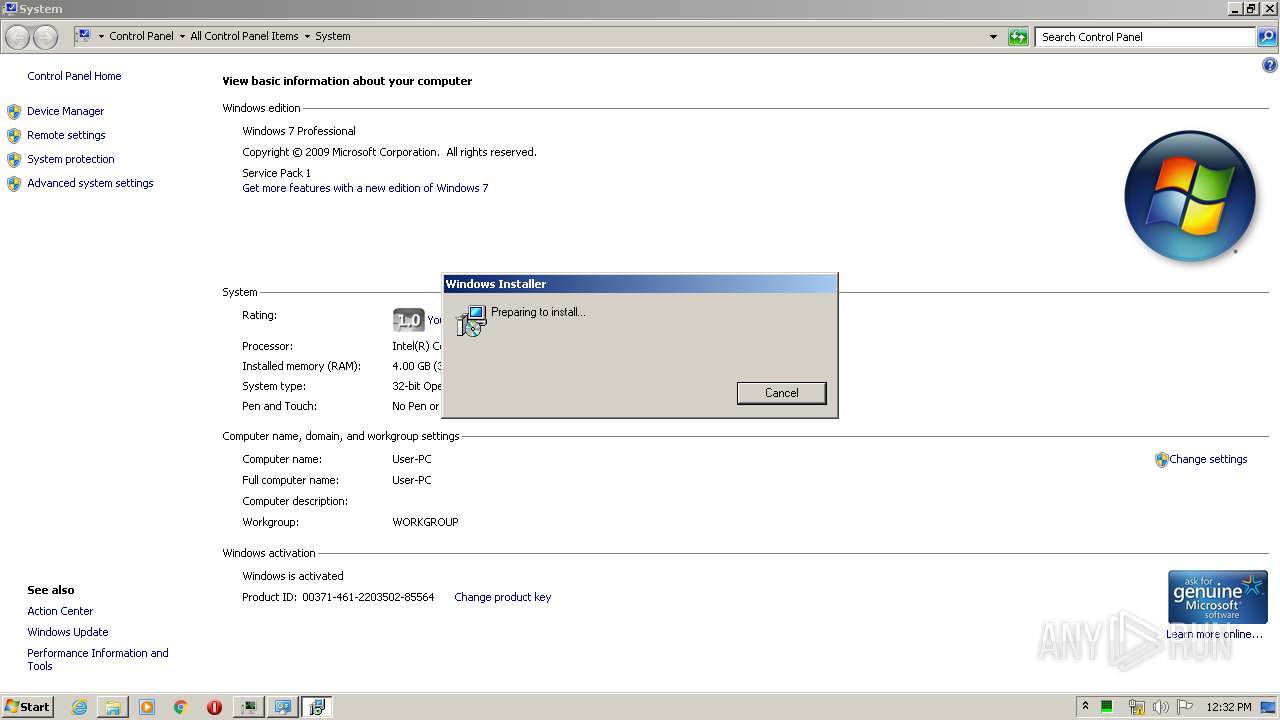This screenshot has width=1280, height=720.
Task: Click the Preparing to install... message
Action: point(538,312)
